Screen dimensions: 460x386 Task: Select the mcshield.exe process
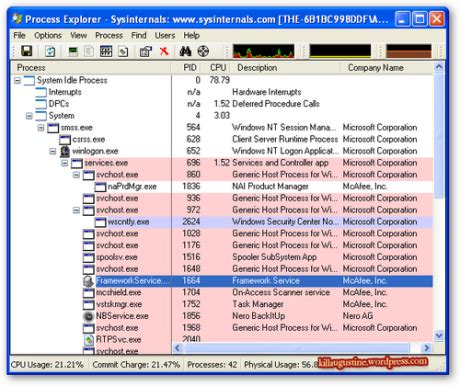(222, 292)
